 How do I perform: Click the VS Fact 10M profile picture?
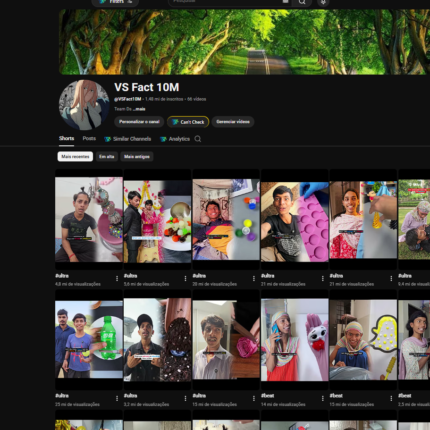click(84, 105)
